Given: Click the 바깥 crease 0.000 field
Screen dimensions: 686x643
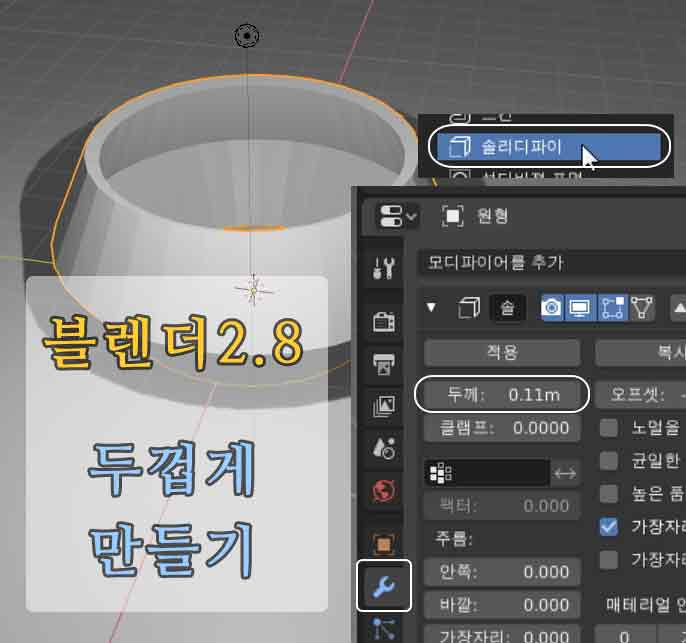Looking at the screenshot, I should [502, 605].
